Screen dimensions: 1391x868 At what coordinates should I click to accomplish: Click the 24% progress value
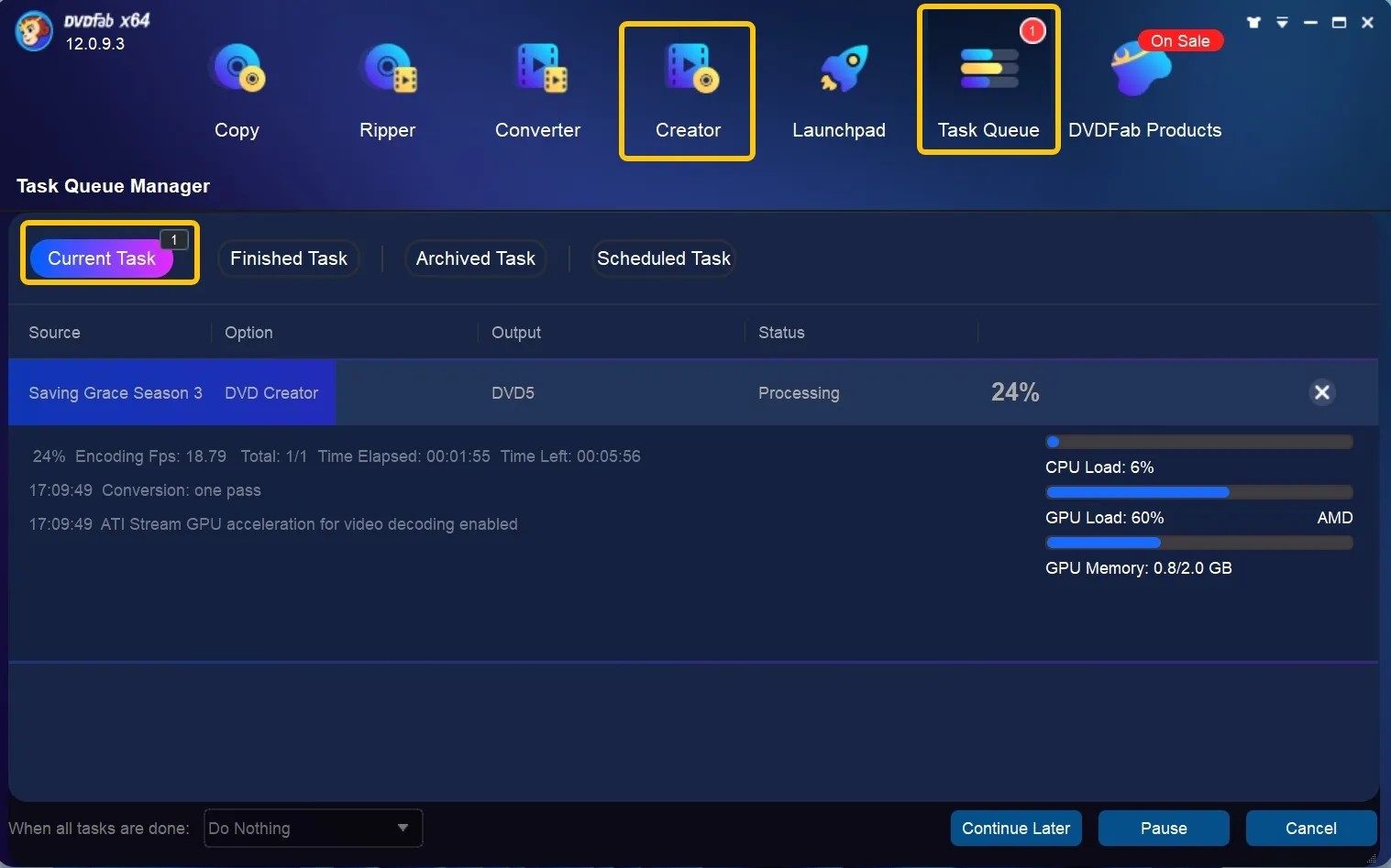[1015, 392]
